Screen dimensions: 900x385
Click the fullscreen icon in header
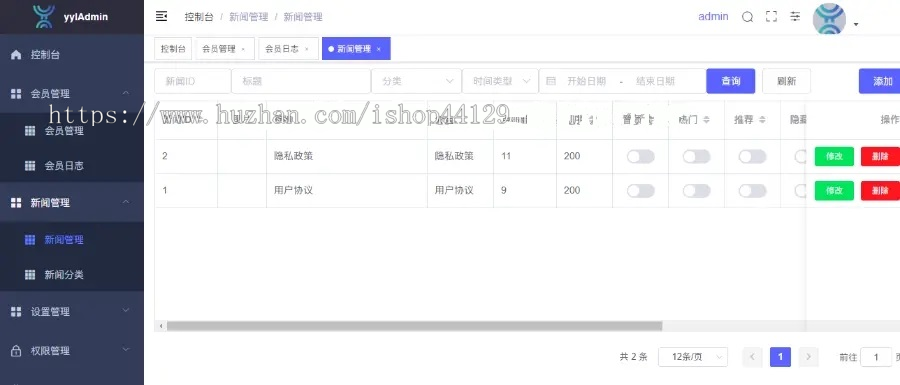[771, 17]
